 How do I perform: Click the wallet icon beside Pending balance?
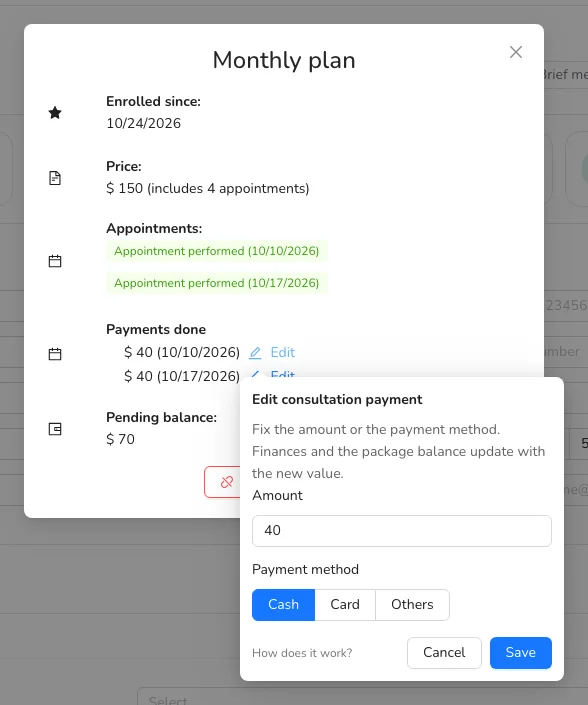pos(55,429)
